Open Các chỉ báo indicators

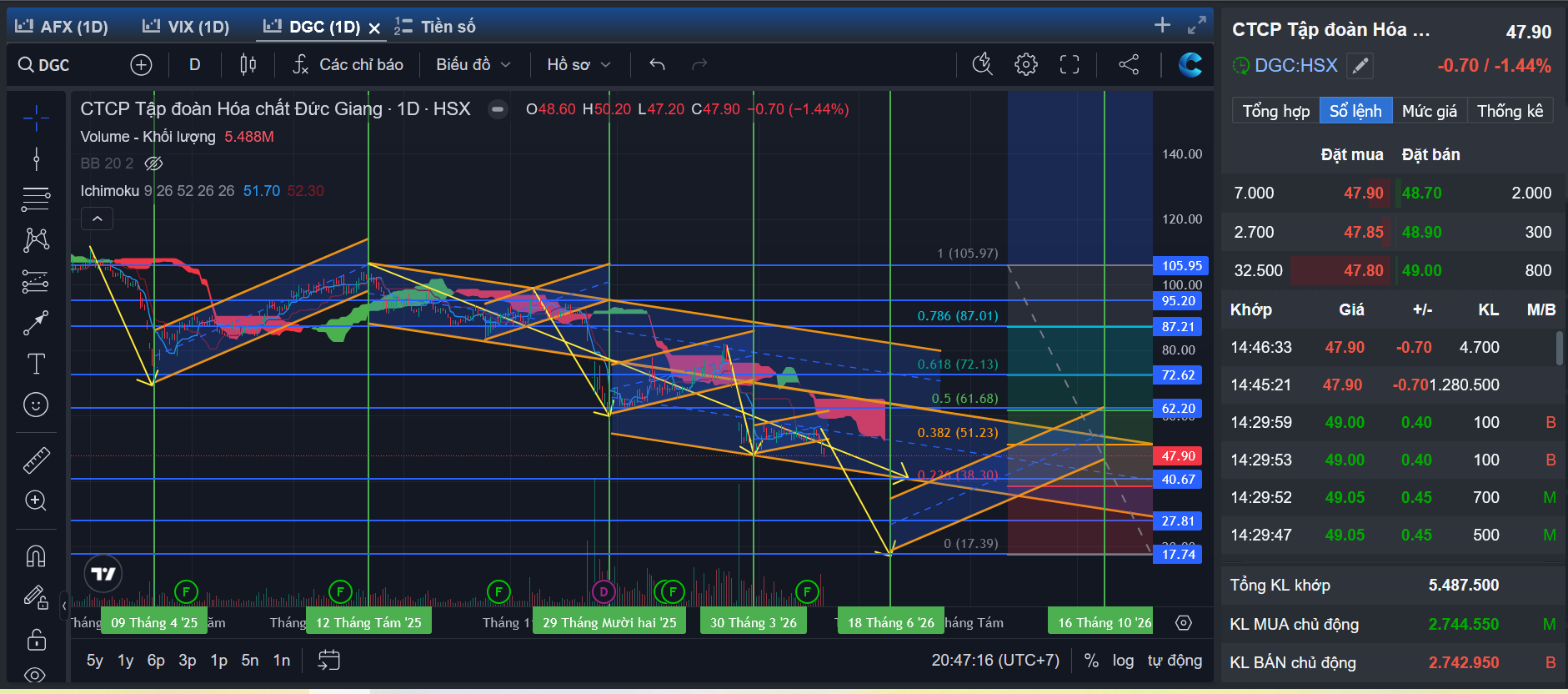[x=348, y=65]
